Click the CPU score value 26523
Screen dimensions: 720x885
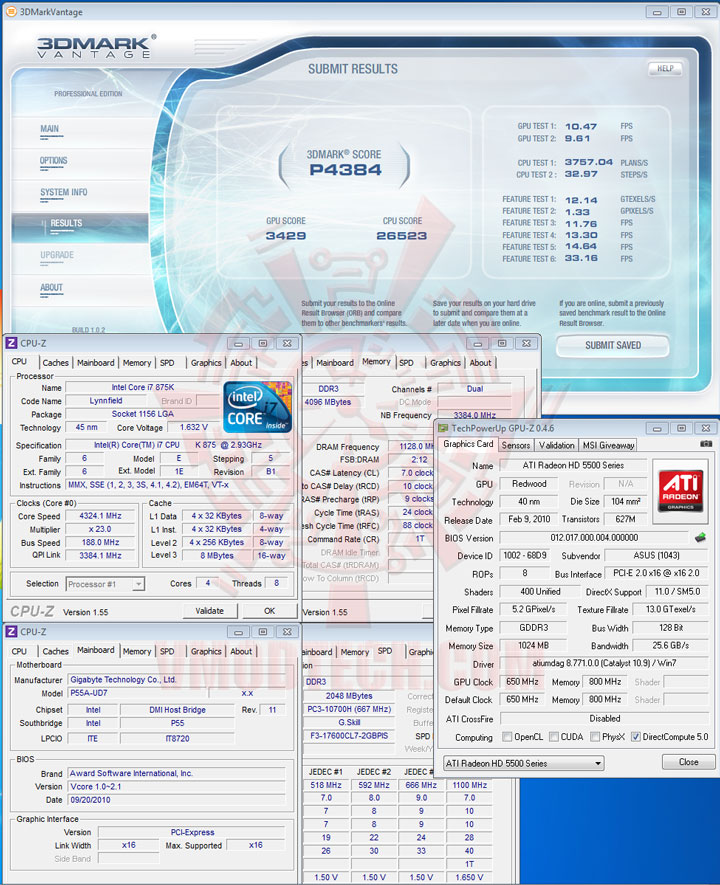(402, 235)
